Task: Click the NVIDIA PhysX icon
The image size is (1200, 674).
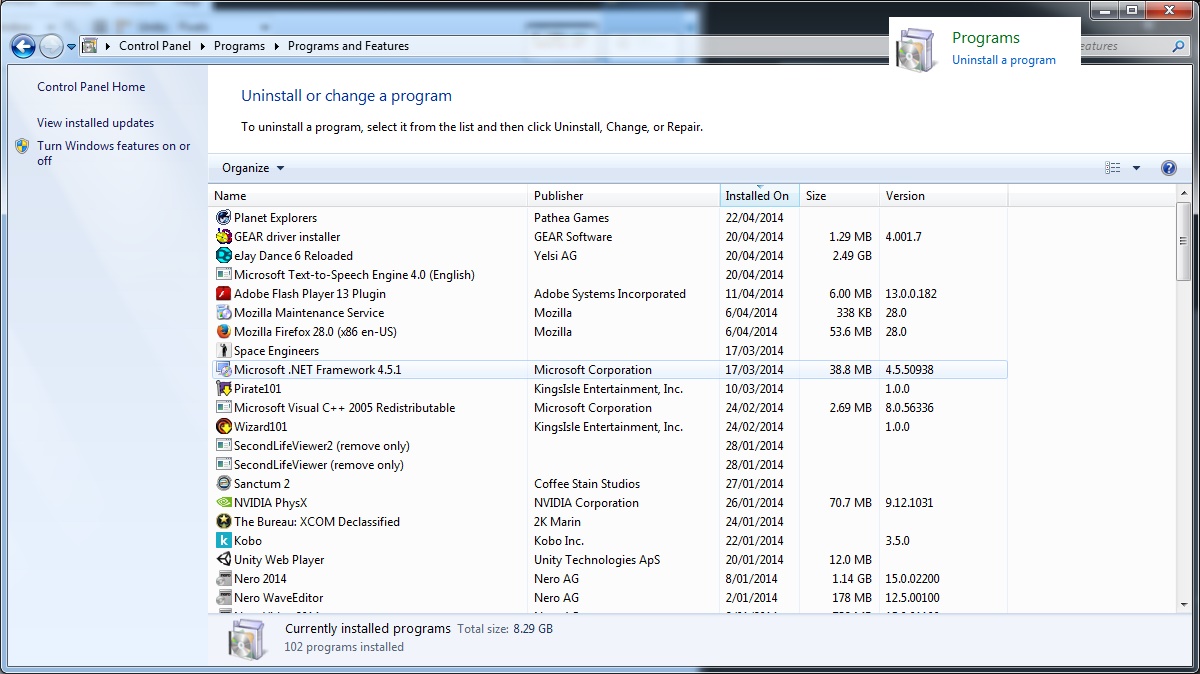Action: [224, 503]
